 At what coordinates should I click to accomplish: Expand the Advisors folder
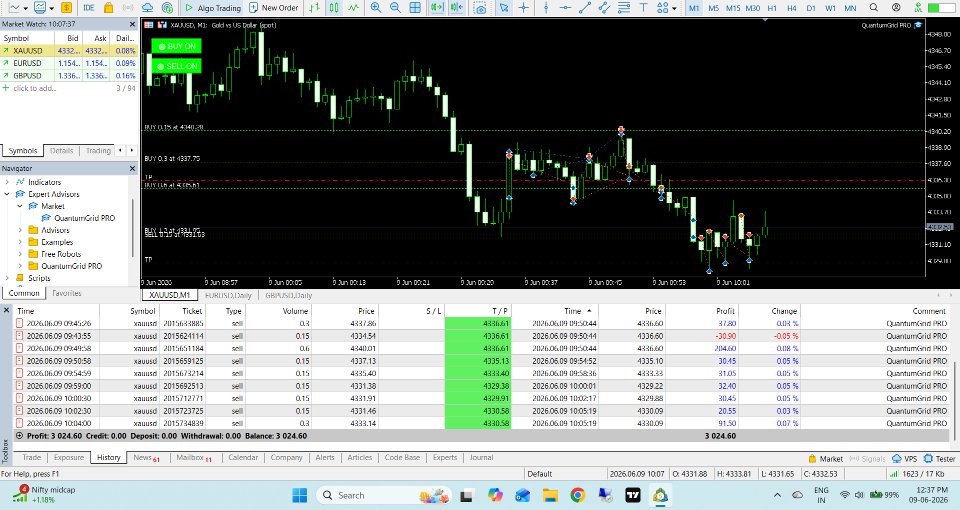pyautogui.click(x=20, y=230)
